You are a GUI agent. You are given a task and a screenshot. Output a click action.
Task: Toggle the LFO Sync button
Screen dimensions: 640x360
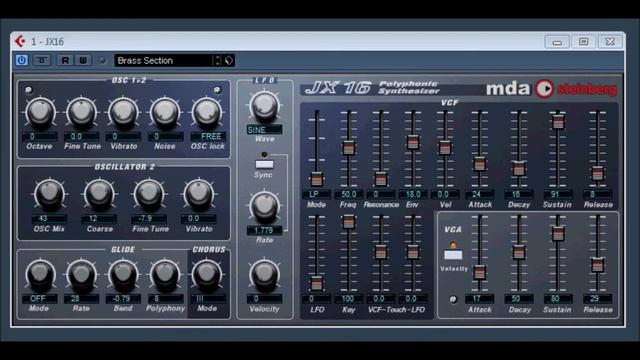264,164
